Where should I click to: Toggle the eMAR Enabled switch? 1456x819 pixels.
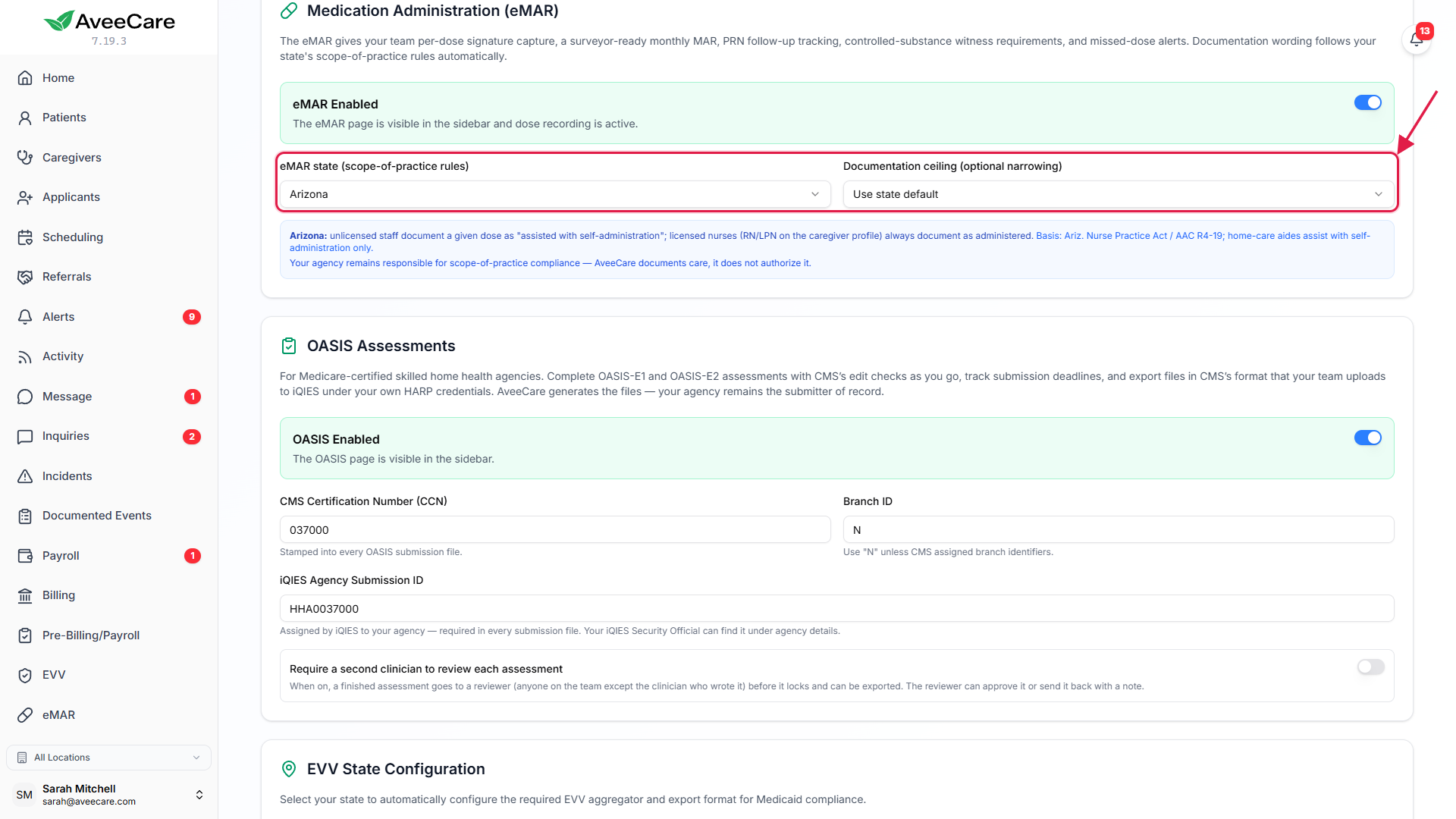click(1368, 102)
